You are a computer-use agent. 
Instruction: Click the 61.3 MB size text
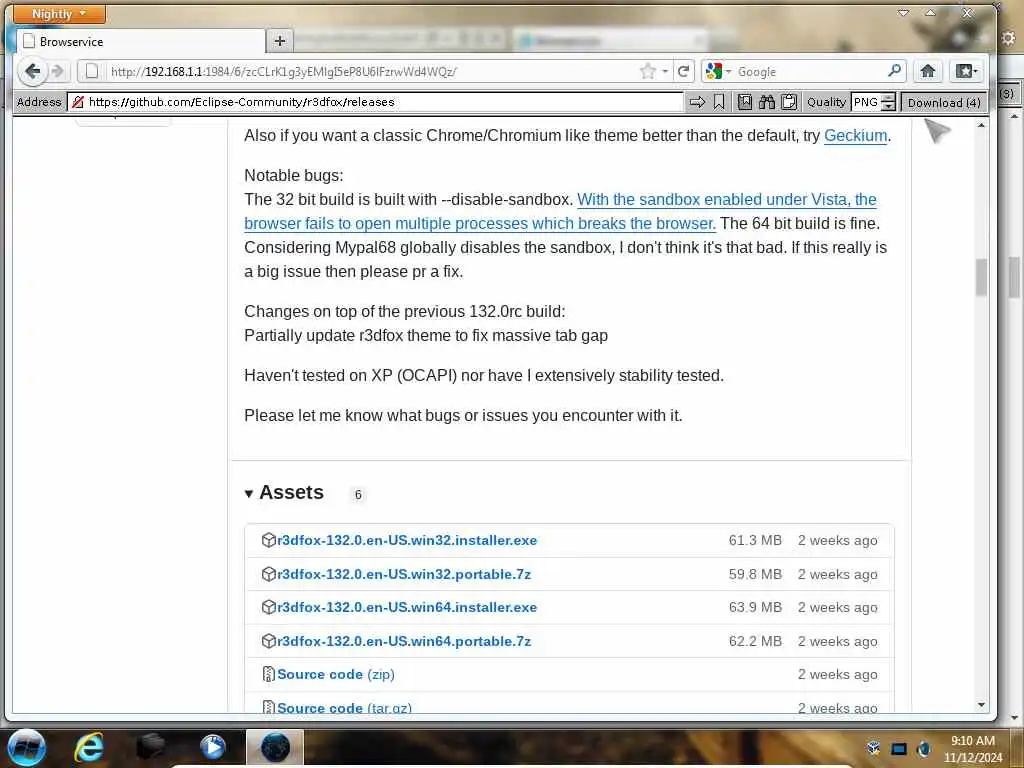[x=755, y=540]
